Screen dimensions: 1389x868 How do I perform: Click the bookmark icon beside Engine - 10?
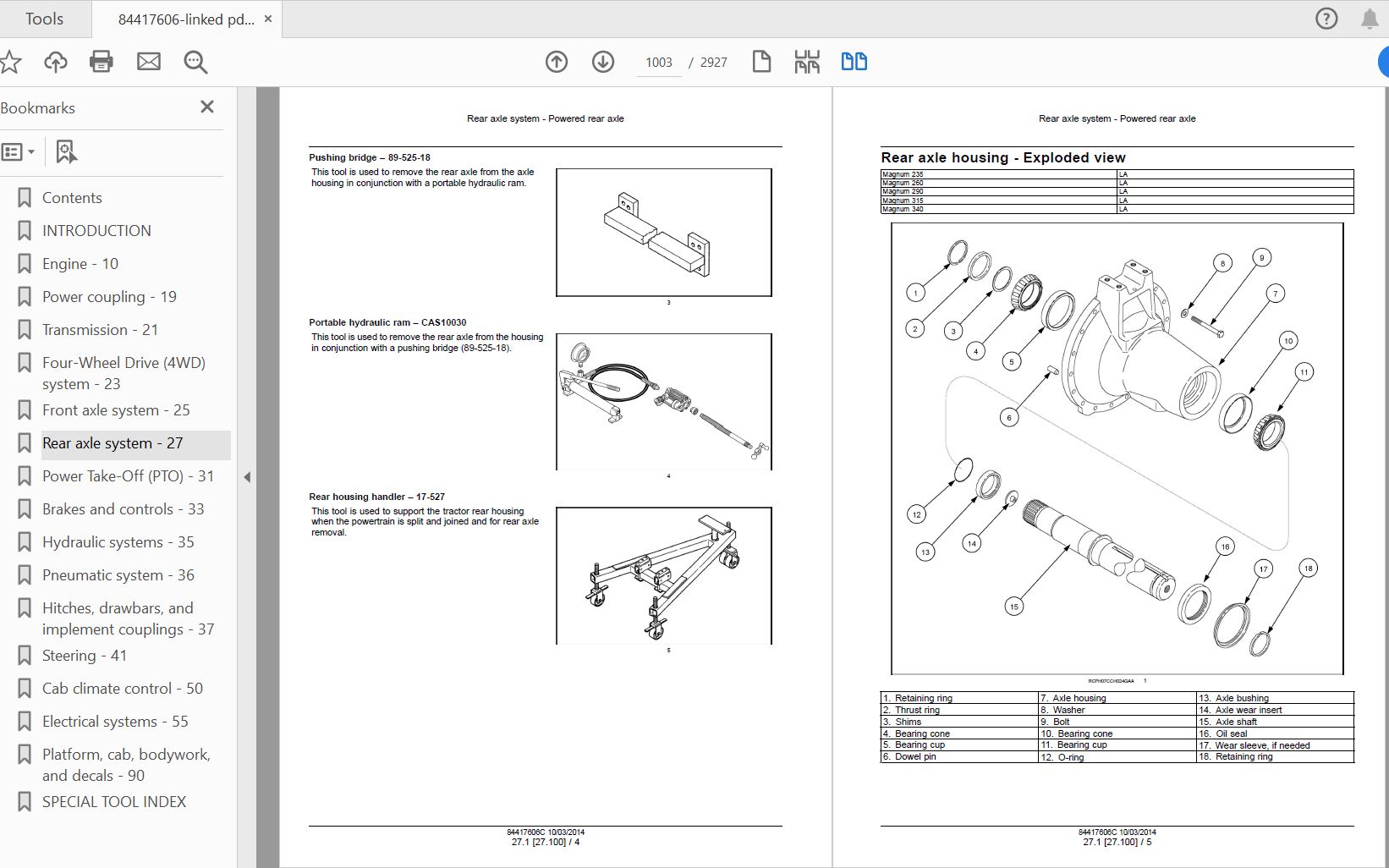point(25,264)
